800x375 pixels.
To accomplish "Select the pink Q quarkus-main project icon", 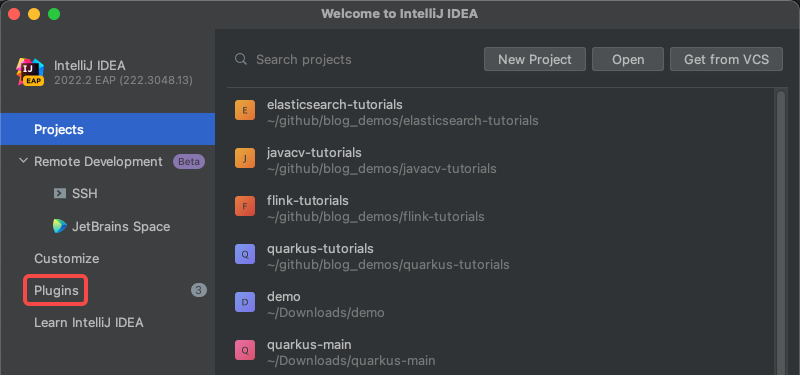I will pos(245,350).
